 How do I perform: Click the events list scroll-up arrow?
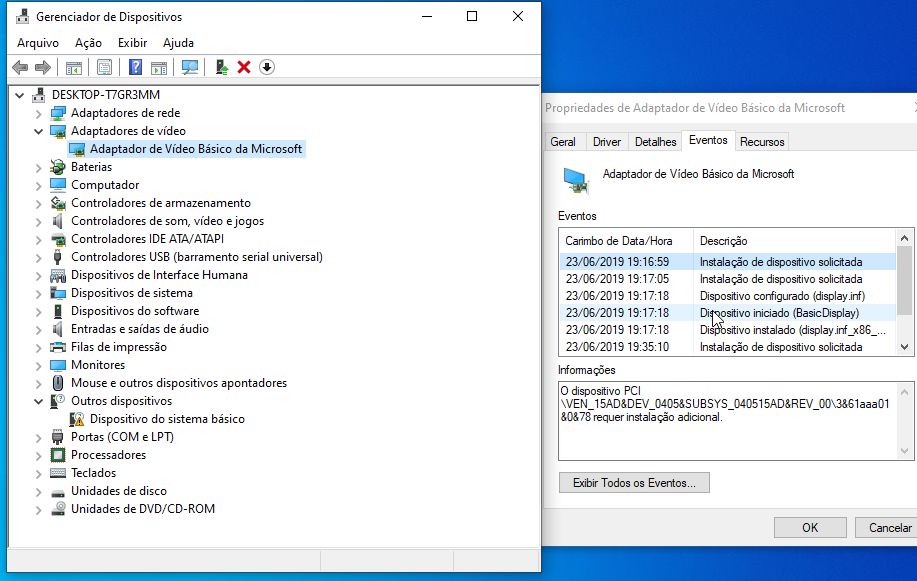click(x=905, y=238)
